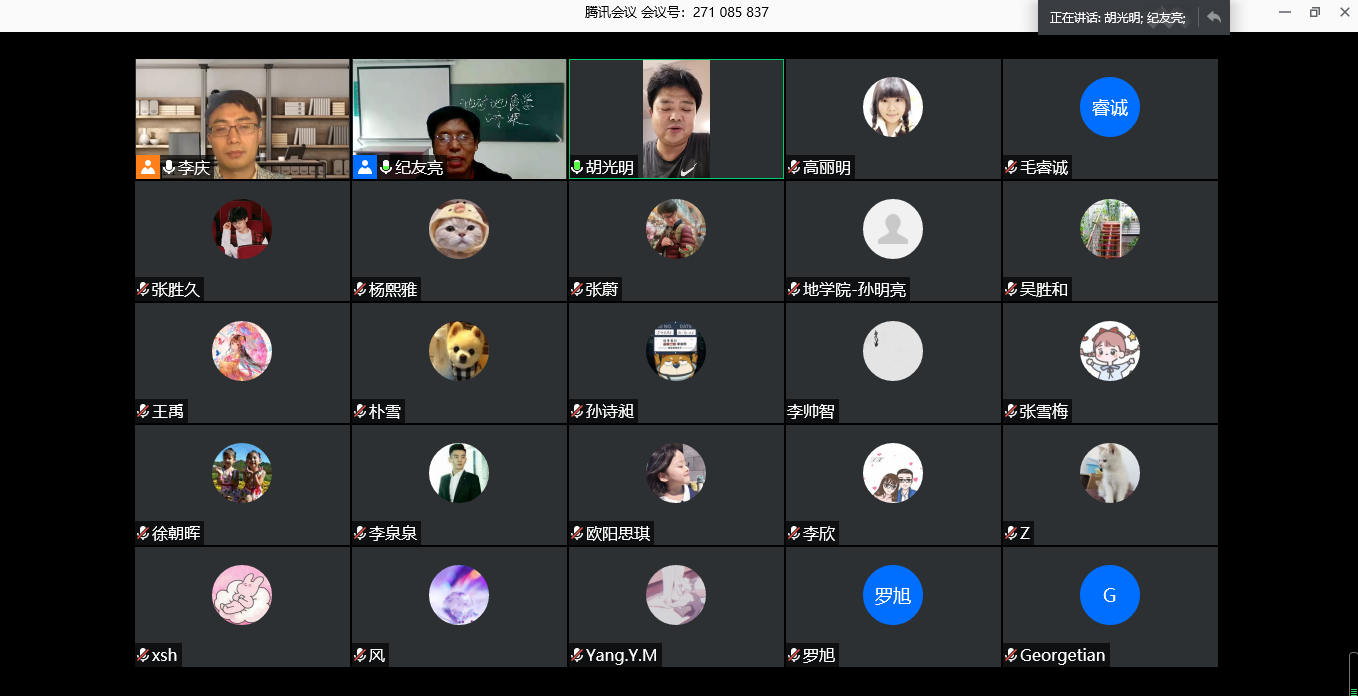Image resolution: width=1358 pixels, height=696 pixels.
Task: Click the green mic icon next to 纪友亮
Action: (386, 168)
